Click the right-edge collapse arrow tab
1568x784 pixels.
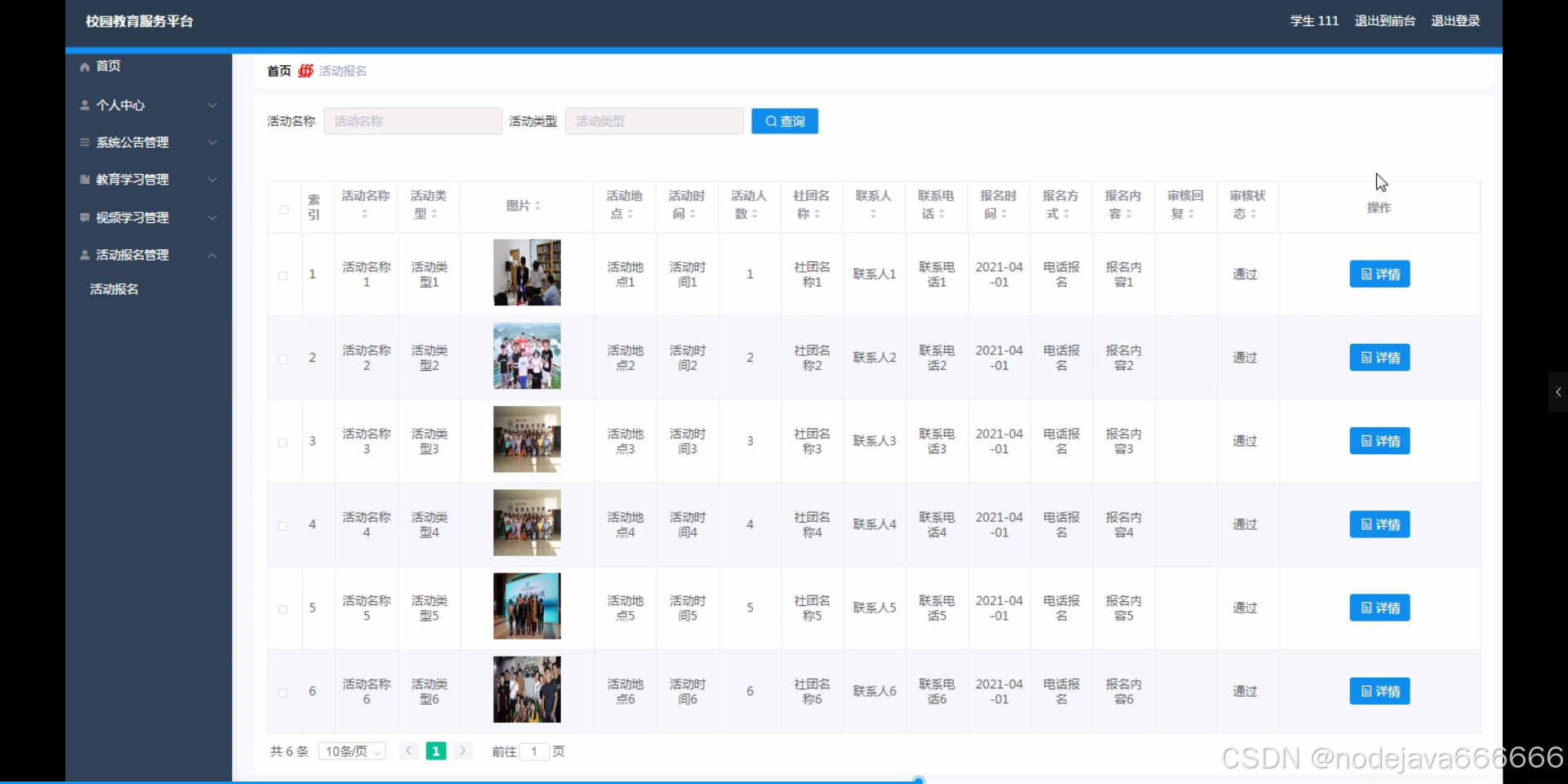(x=1558, y=392)
